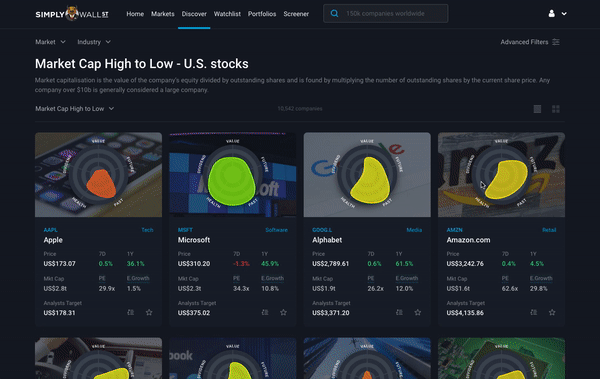Open the AAPL ticker link
Screen dimensions: 600x379
(51, 230)
